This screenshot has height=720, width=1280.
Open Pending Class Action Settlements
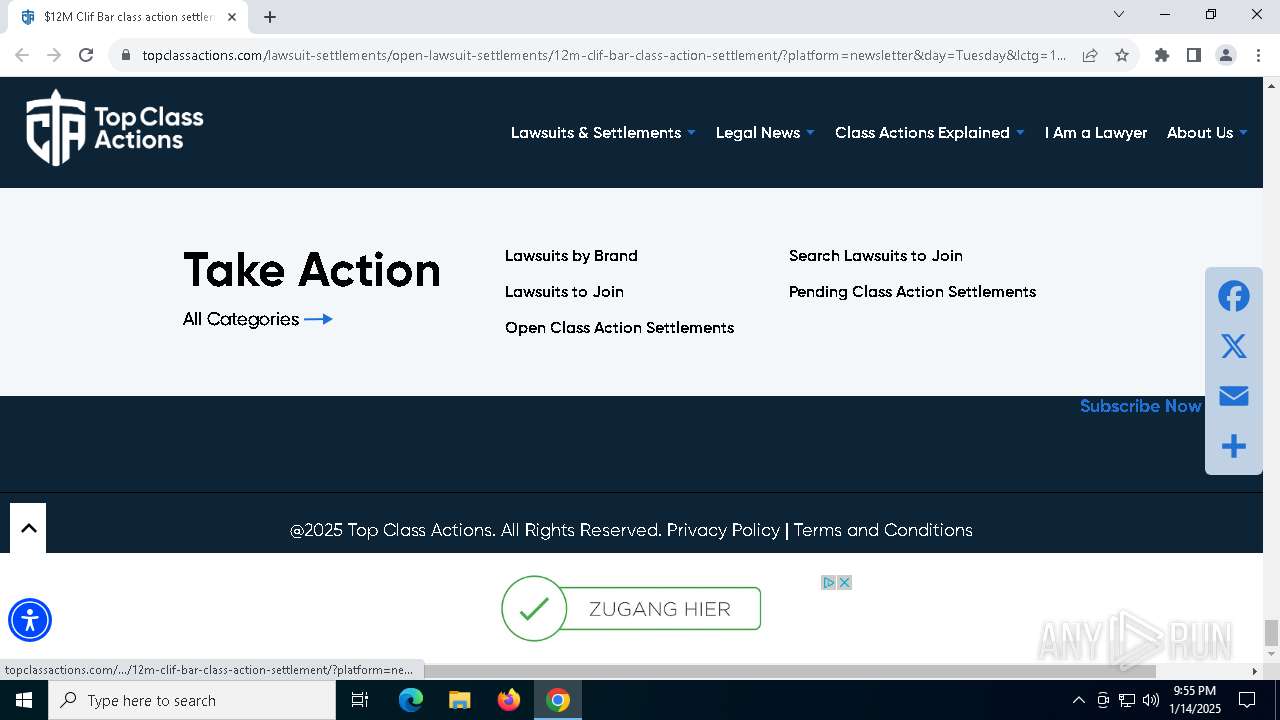tap(912, 292)
